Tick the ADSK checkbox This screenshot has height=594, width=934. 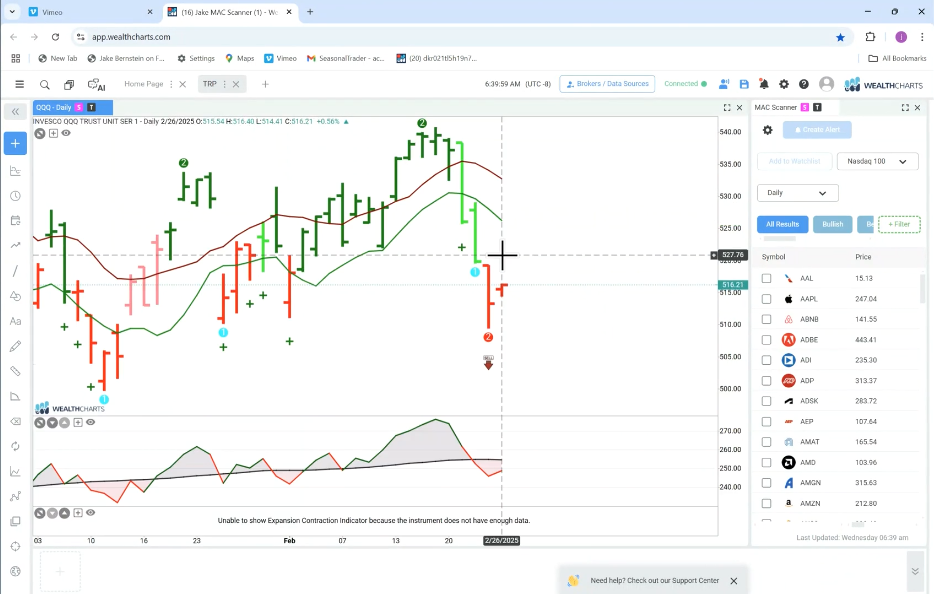(x=767, y=401)
